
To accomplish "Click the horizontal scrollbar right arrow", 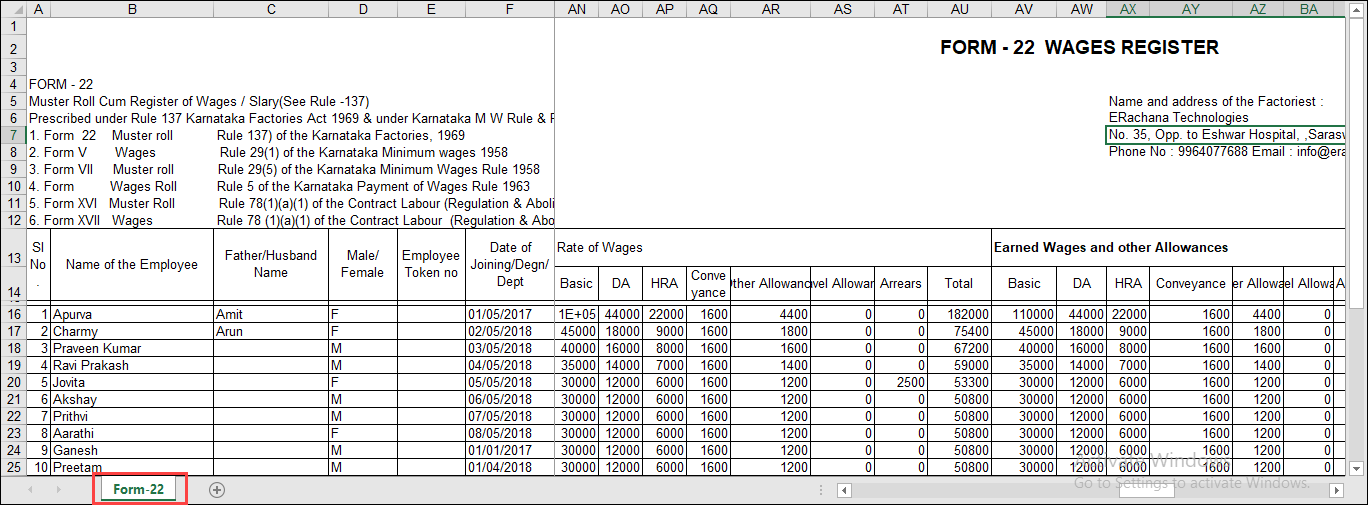I will pos(1335,490).
